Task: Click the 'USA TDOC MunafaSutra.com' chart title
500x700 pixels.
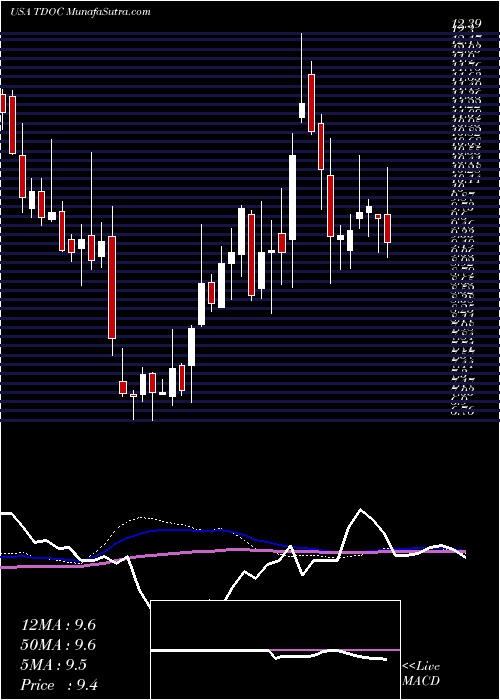Action: point(80,12)
